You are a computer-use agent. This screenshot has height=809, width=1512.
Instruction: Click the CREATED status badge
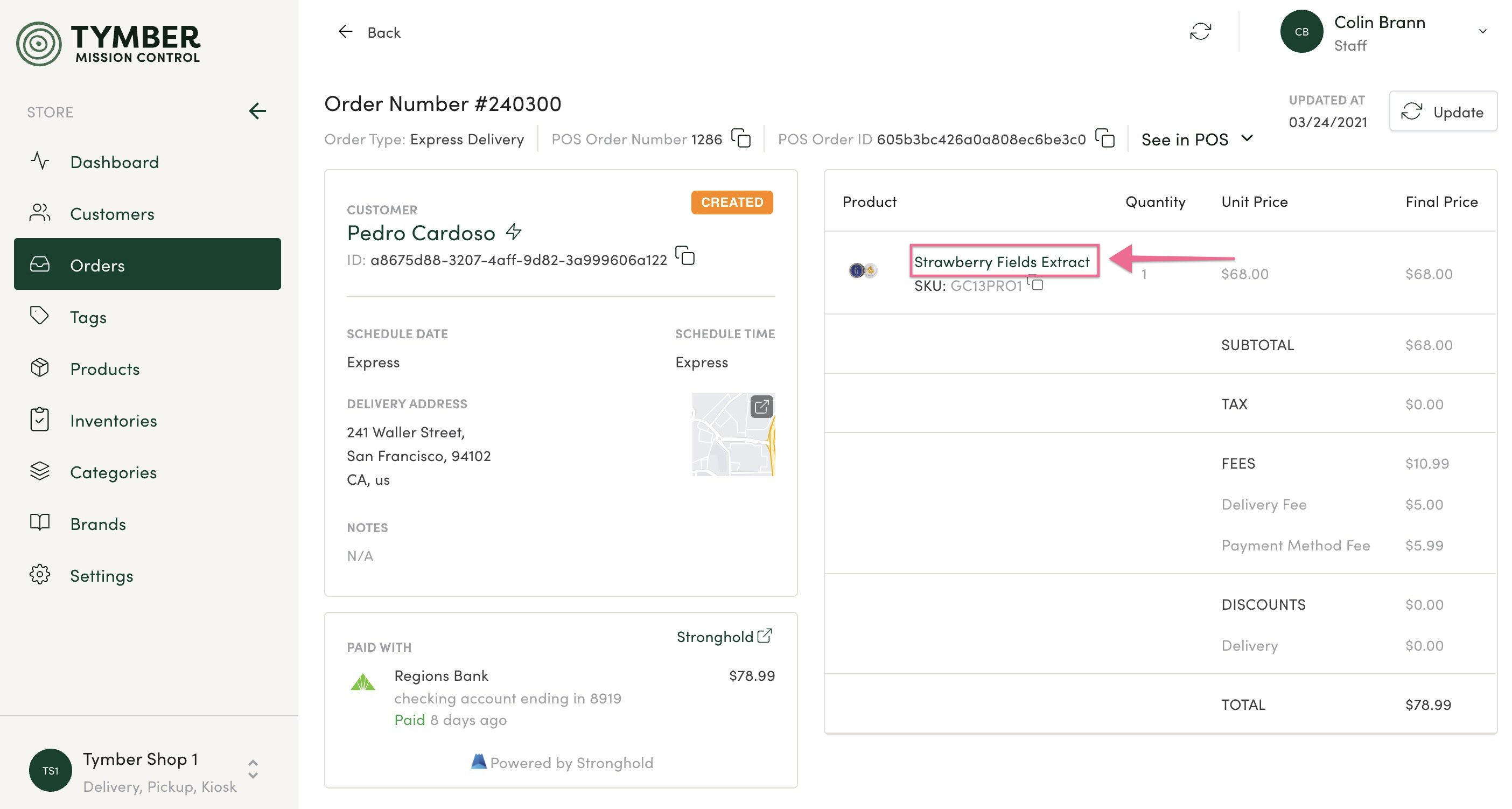pos(732,202)
